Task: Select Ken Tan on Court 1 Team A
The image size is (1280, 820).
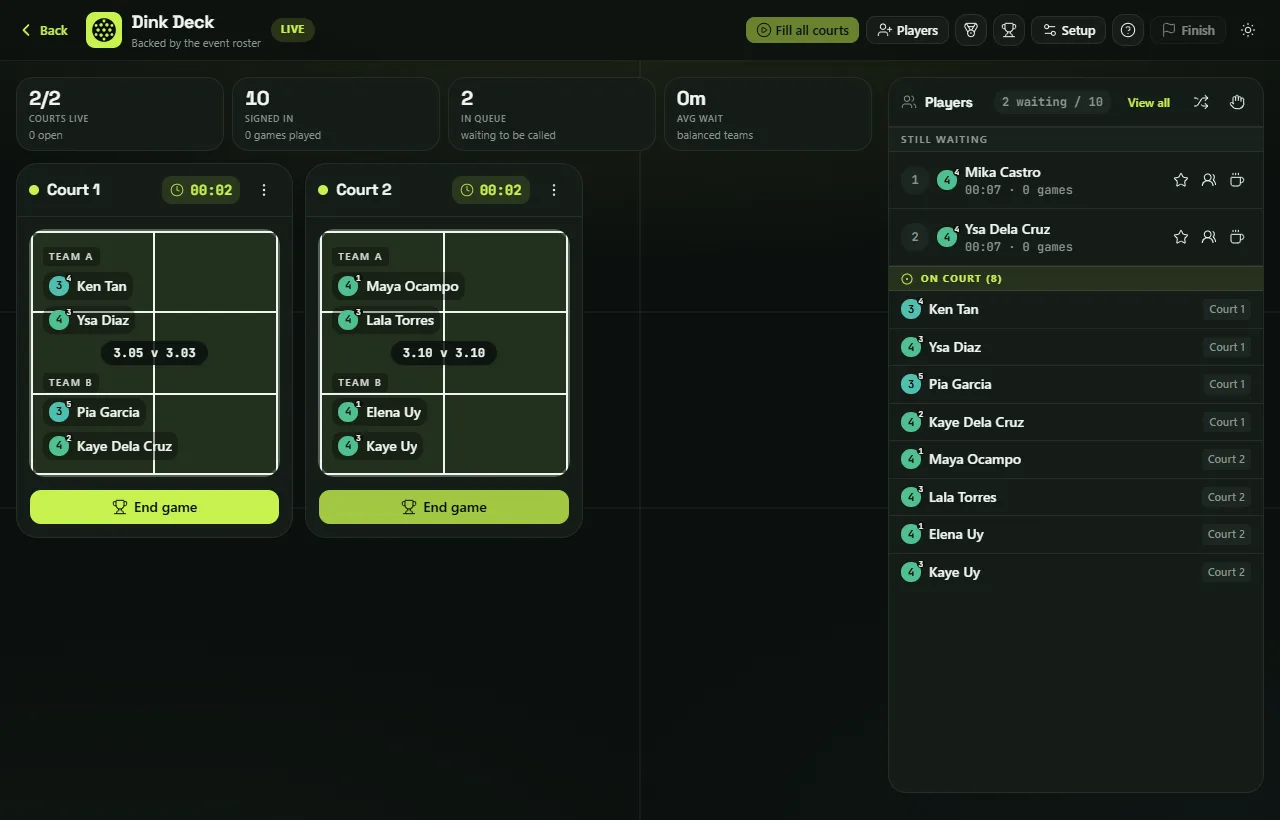Action: pos(88,286)
